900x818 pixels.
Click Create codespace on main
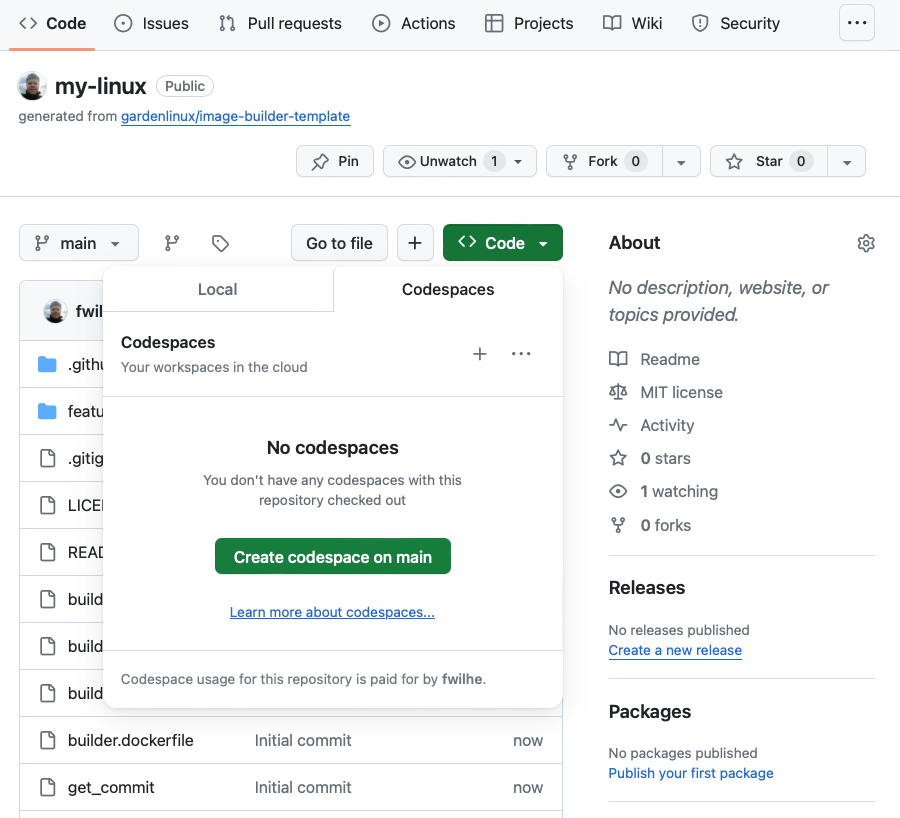(x=333, y=556)
